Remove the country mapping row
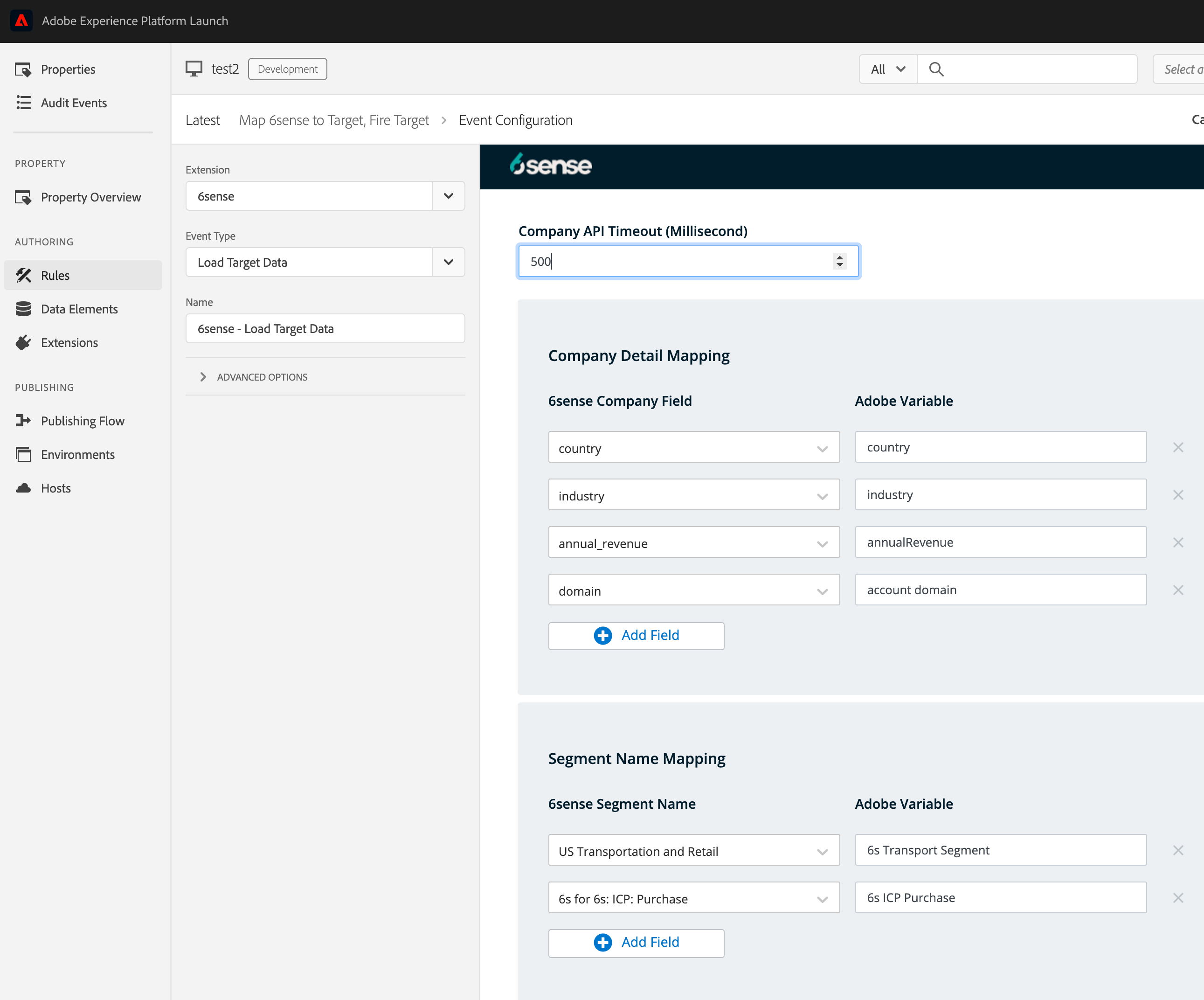The height and width of the screenshot is (1000, 1204). point(1178,447)
